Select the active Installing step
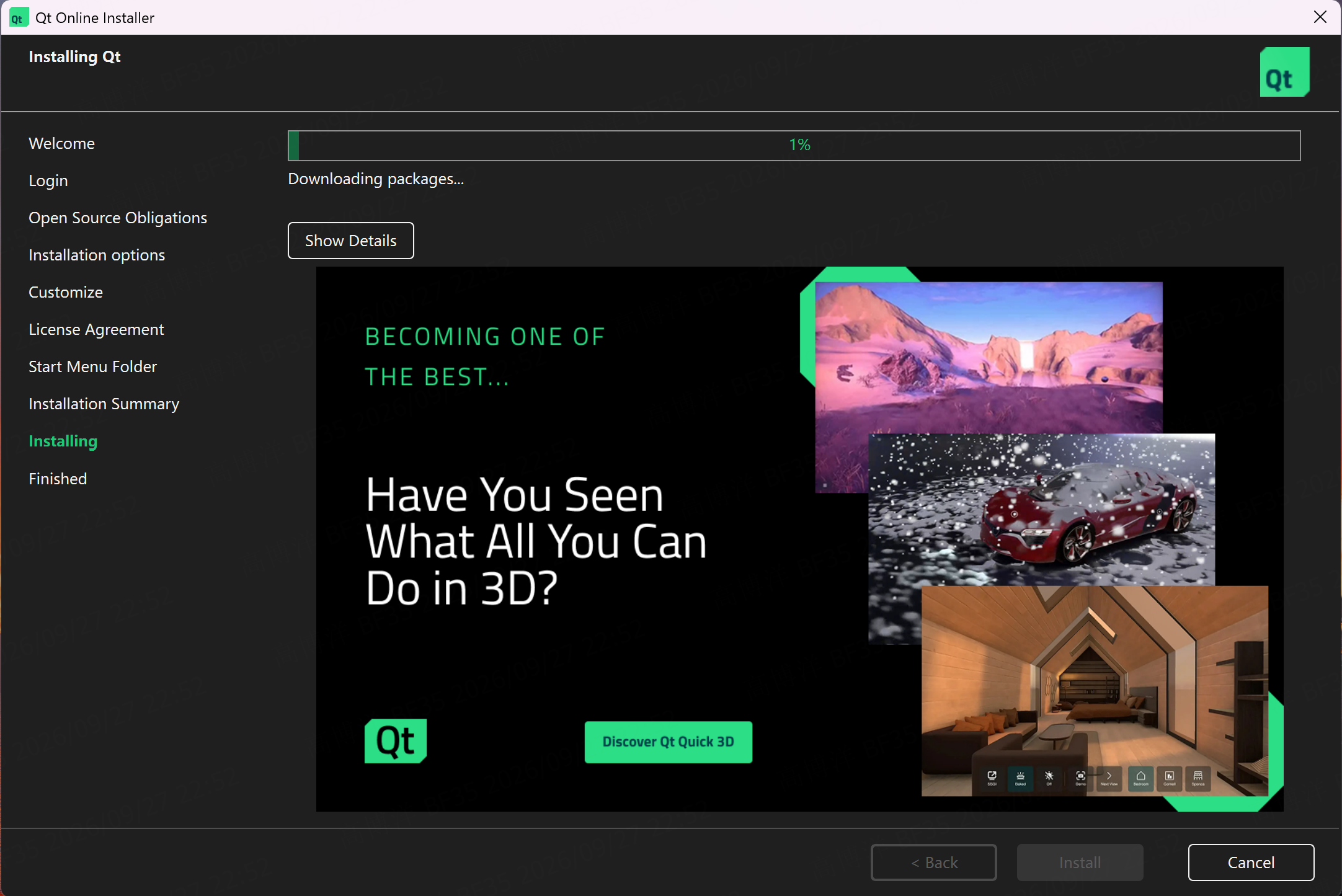Viewport: 1342px width, 896px height. 63,441
